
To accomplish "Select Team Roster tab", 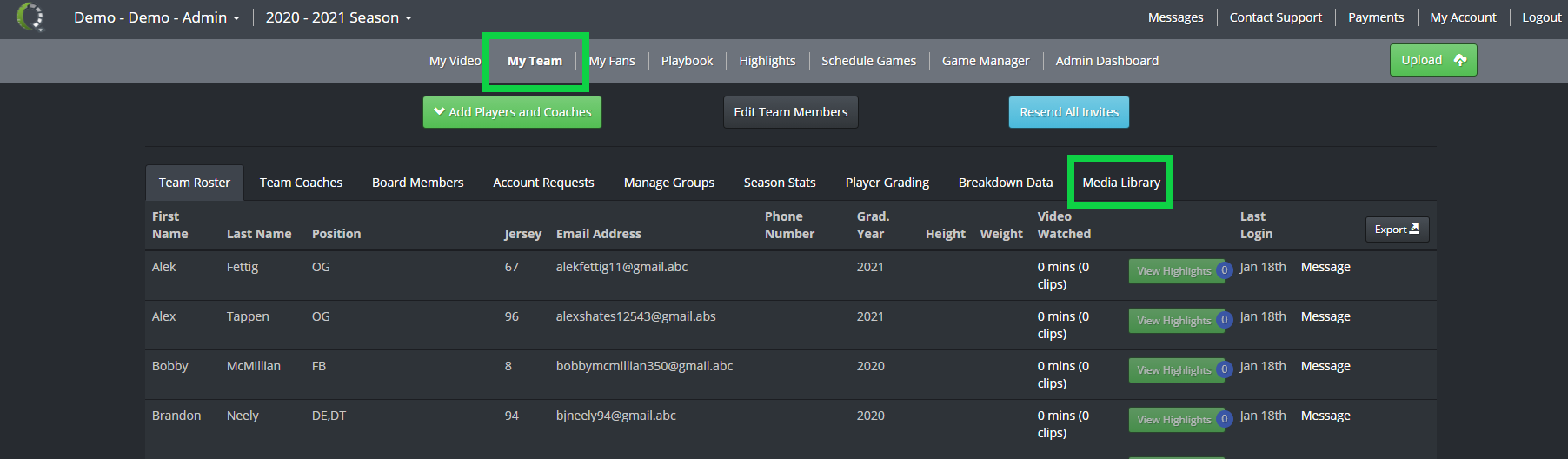I will (195, 183).
